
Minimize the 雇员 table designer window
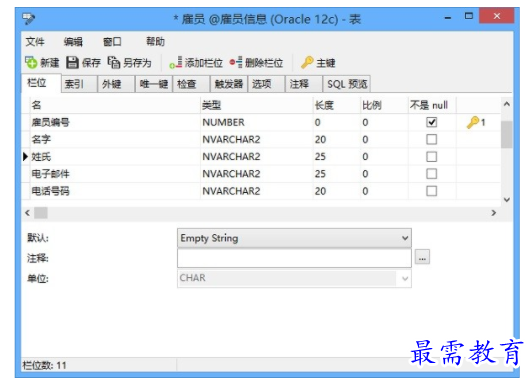click(x=448, y=17)
